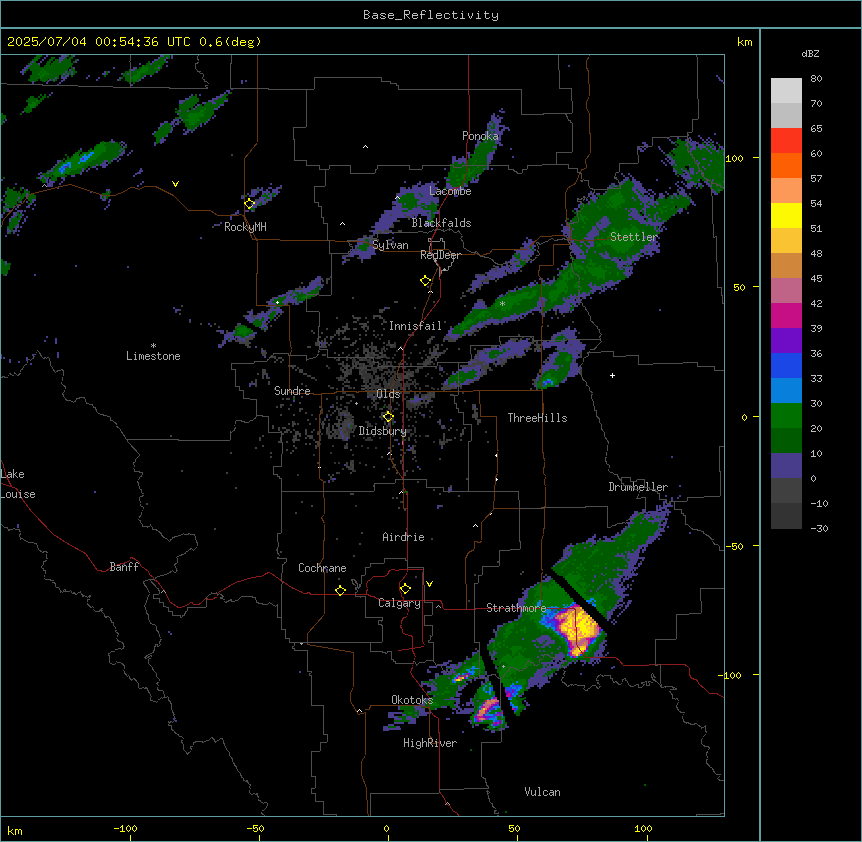Click the ThreeHills label
Image resolution: width=862 pixels, height=842 pixels.
537,418
